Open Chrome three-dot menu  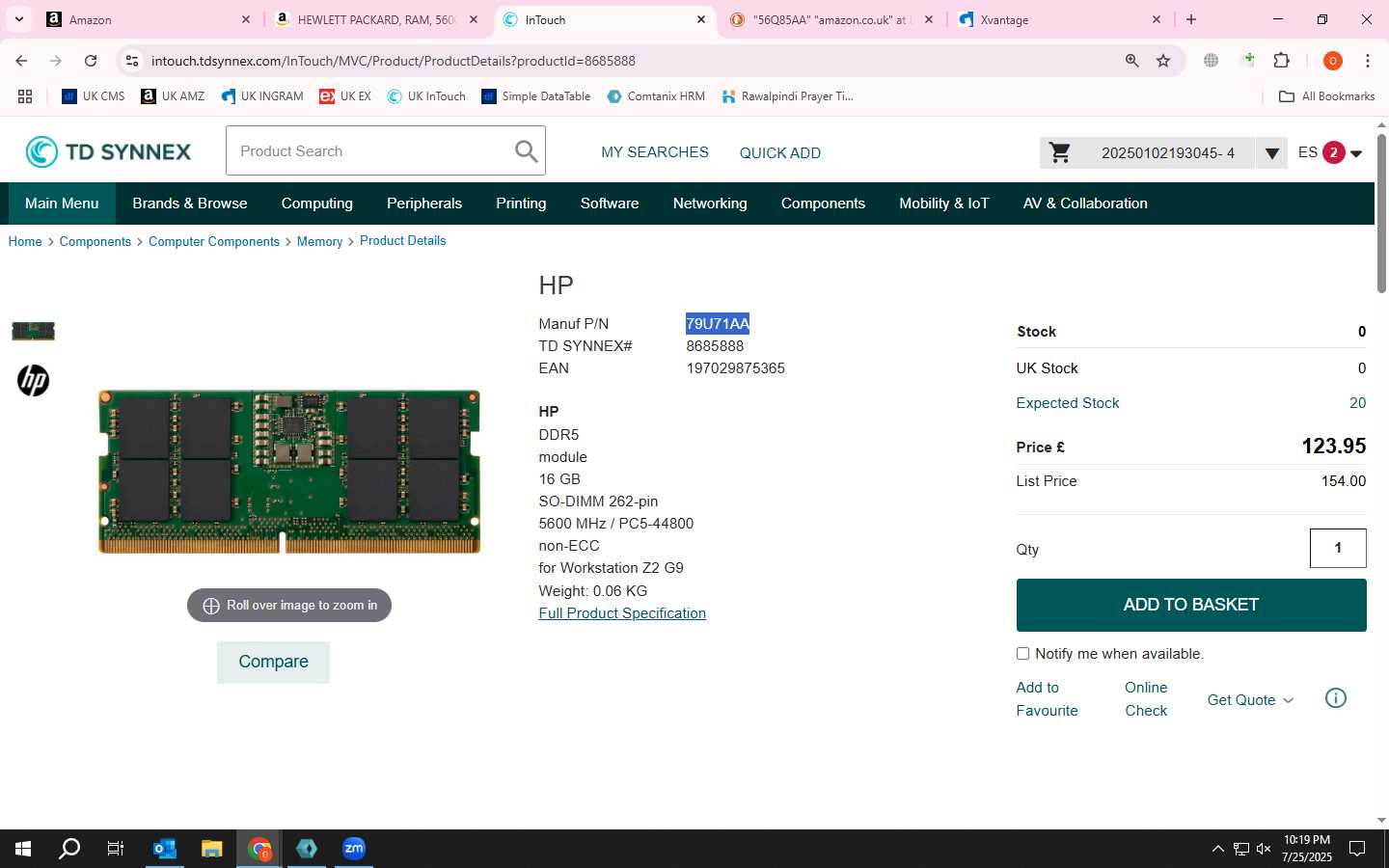1368,61
